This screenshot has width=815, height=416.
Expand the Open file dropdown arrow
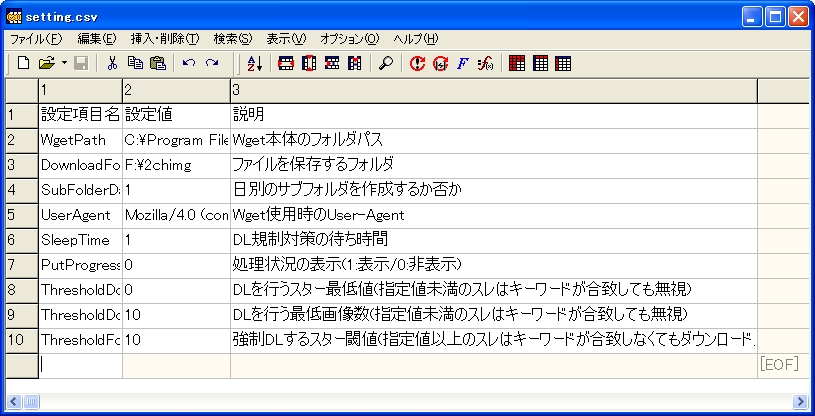(64, 63)
